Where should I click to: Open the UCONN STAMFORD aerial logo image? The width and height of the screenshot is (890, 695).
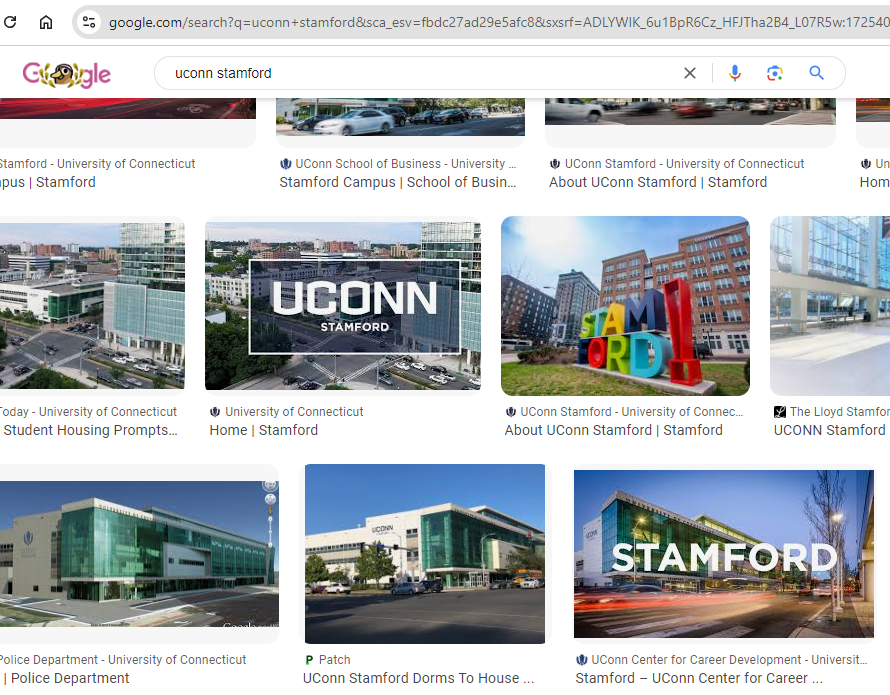343,305
